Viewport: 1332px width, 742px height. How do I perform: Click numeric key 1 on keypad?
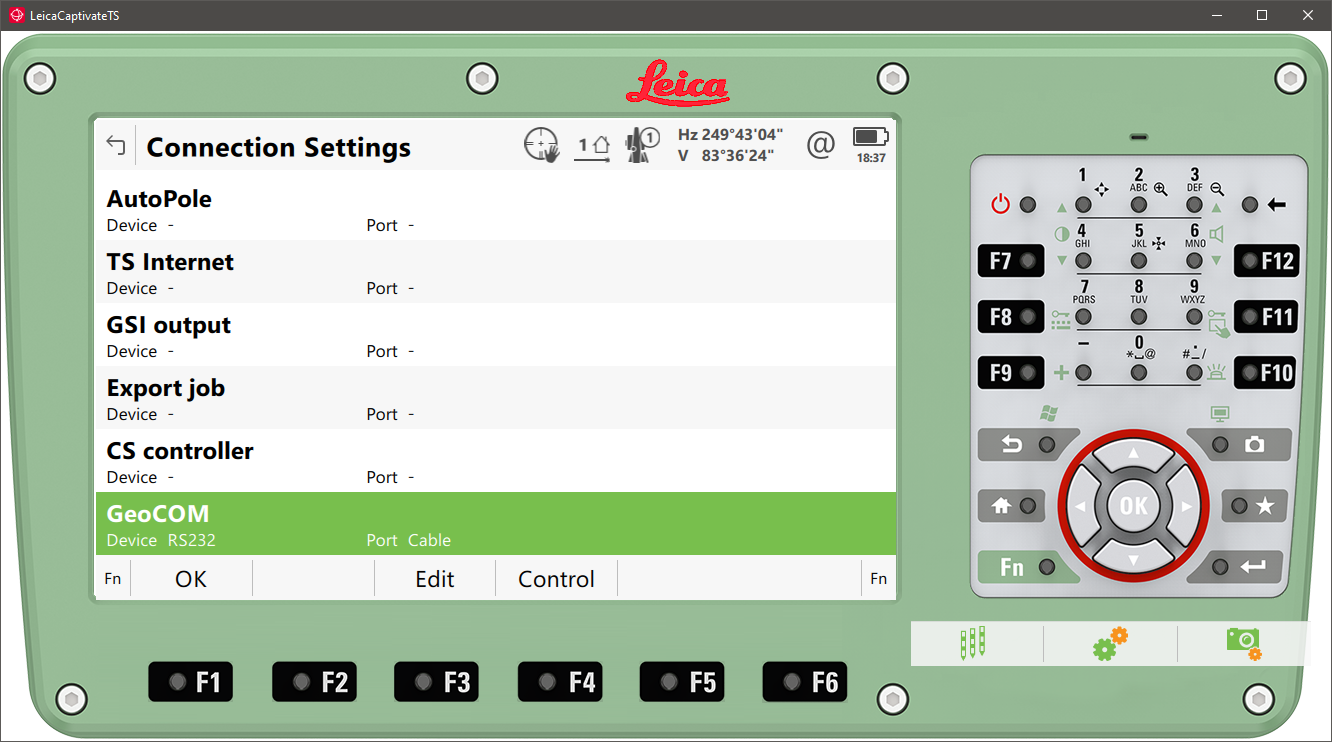click(1083, 205)
